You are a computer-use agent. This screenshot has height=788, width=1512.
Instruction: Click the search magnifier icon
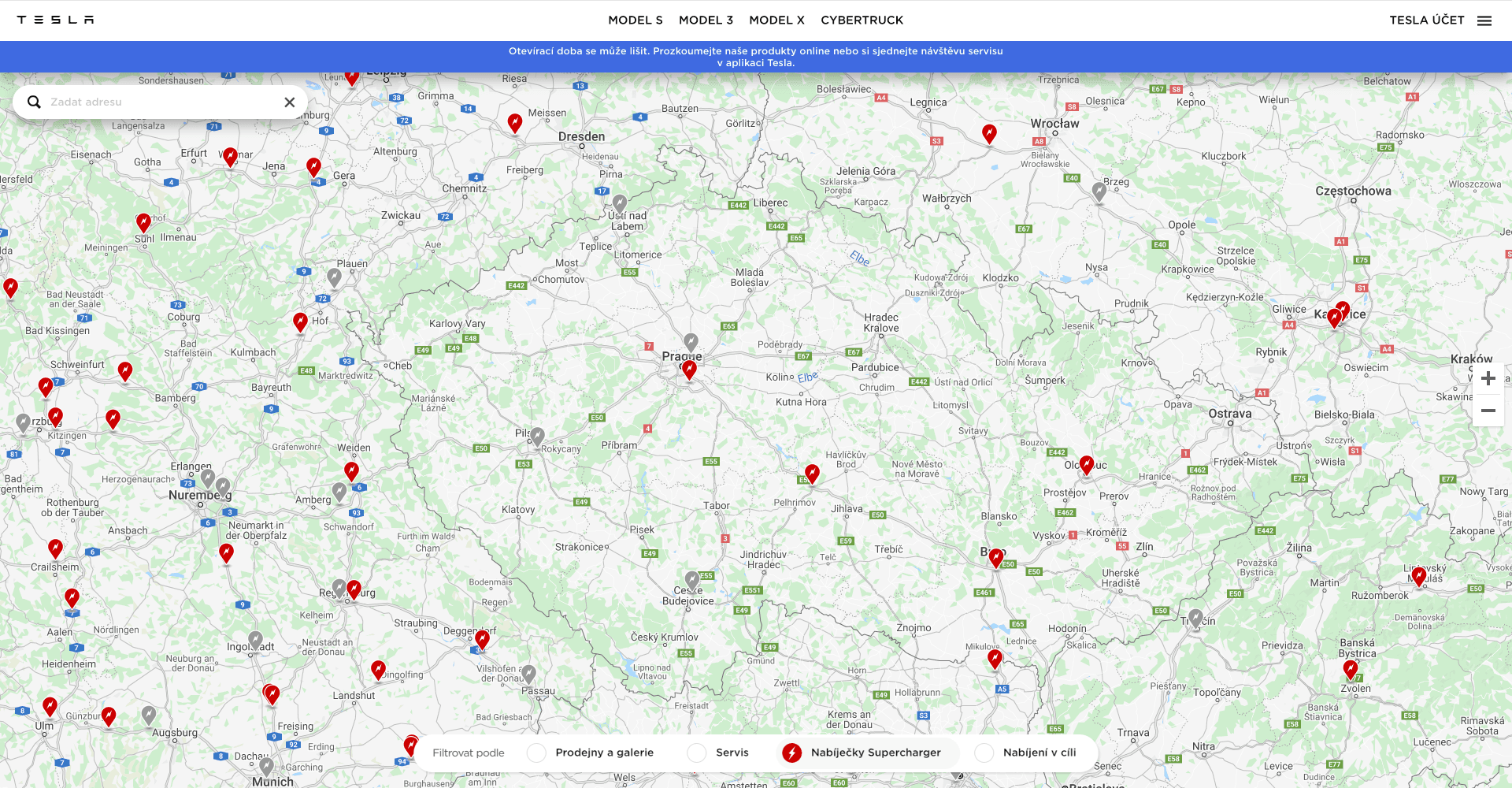click(34, 102)
